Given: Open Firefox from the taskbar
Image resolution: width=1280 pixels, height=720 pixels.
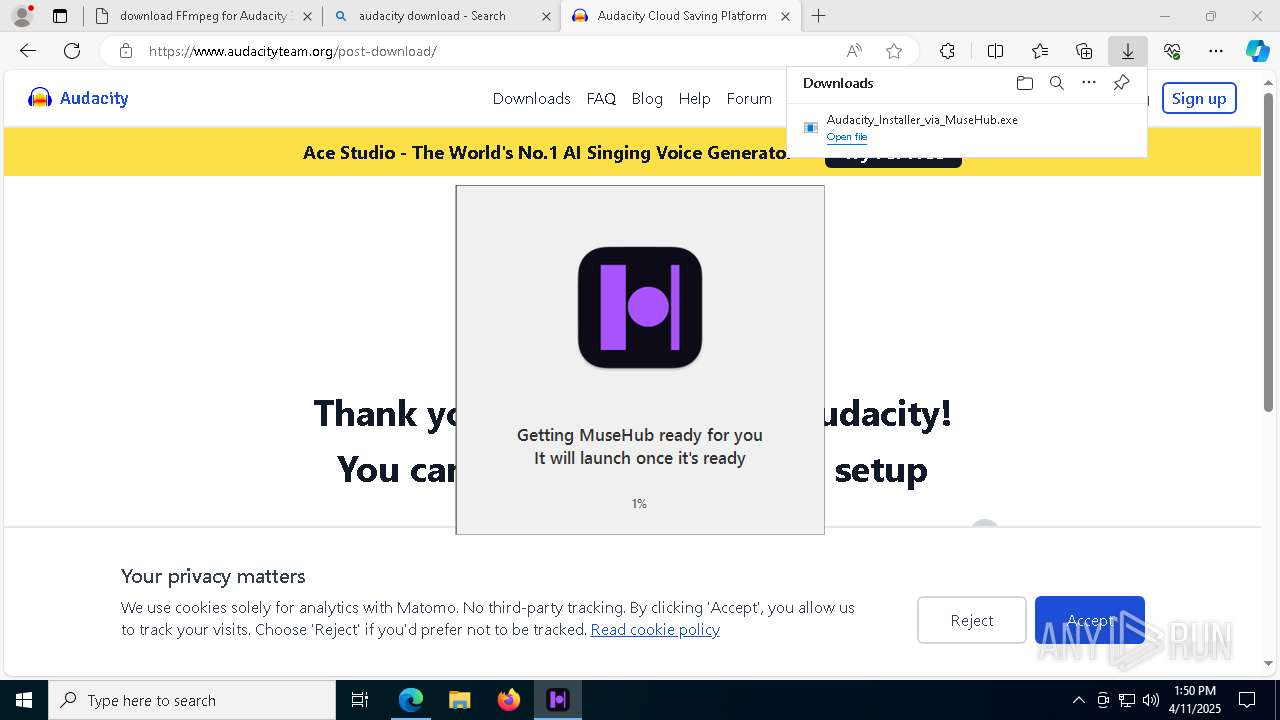Looking at the screenshot, I should coord(509,700).
